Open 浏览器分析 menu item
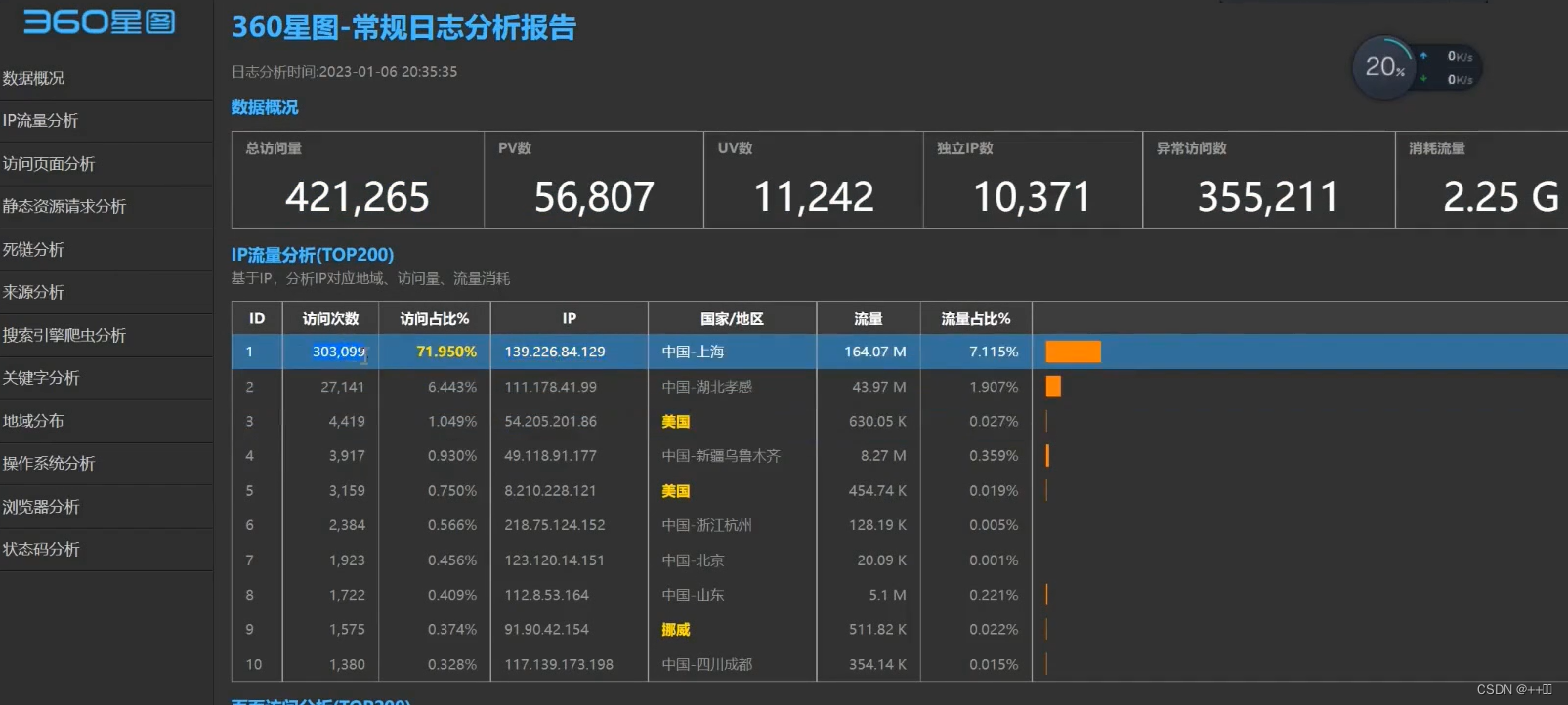Viewport: 1568px width, 705px height. (x=41, y=507)
